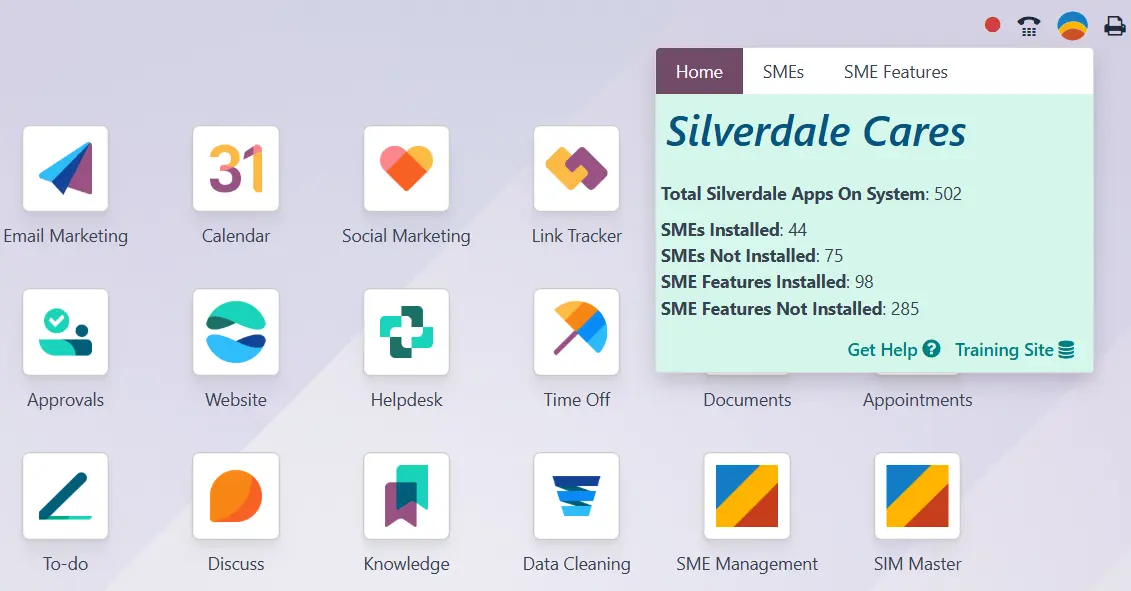Open the SME Features tab
Screen dimensions: 1131x591
pyautogui.click(x=896, y=71)
